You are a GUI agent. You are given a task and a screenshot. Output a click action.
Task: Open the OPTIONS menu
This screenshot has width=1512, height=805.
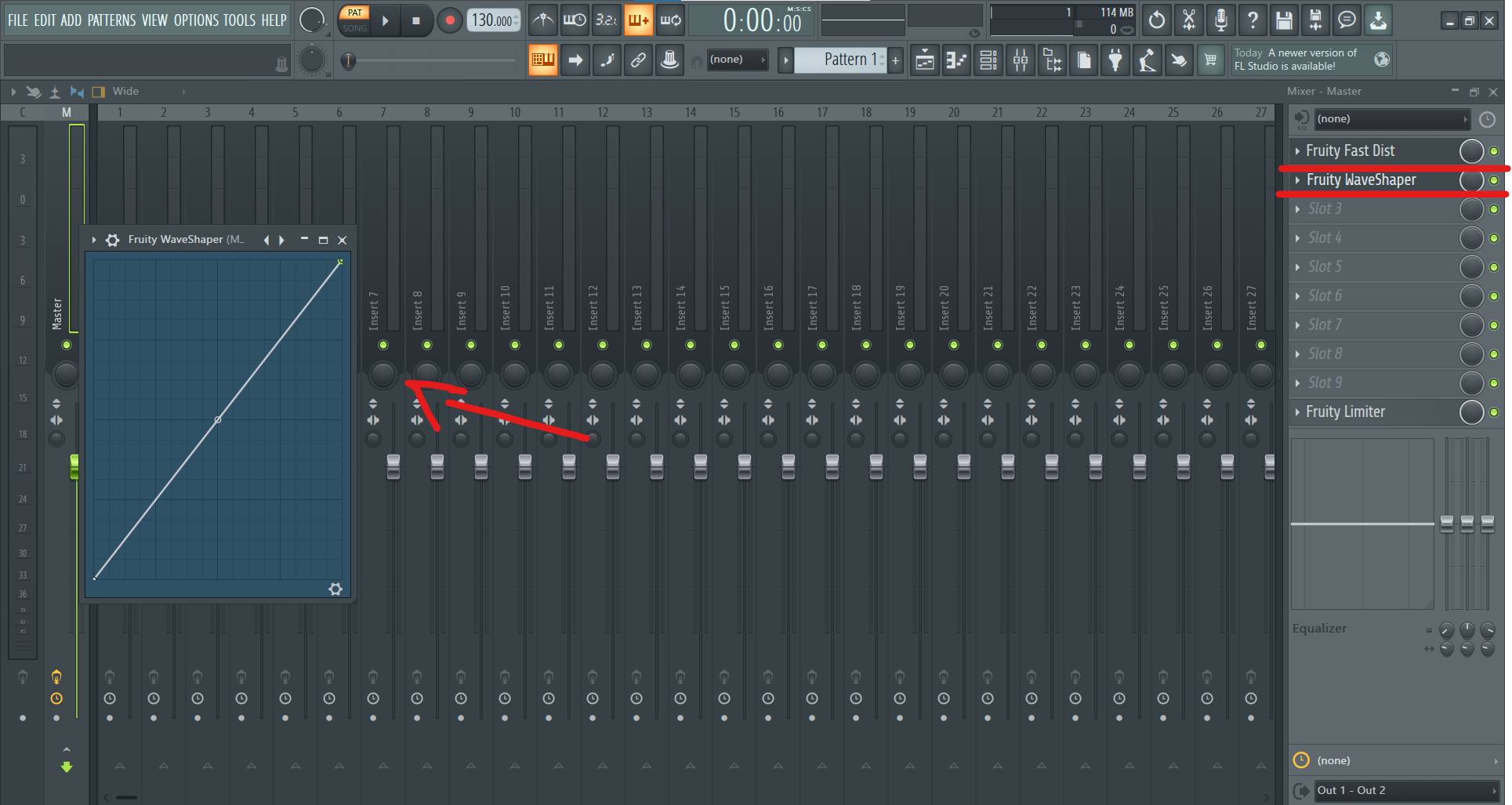pos(196,20)
